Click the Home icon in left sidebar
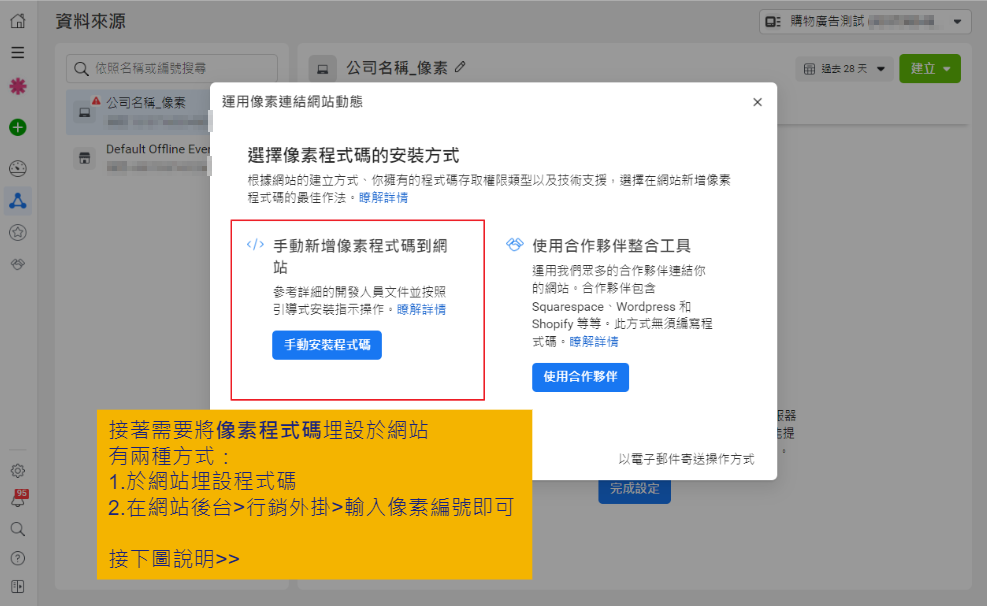The image size is (987, 606). (x=17, y=20)
